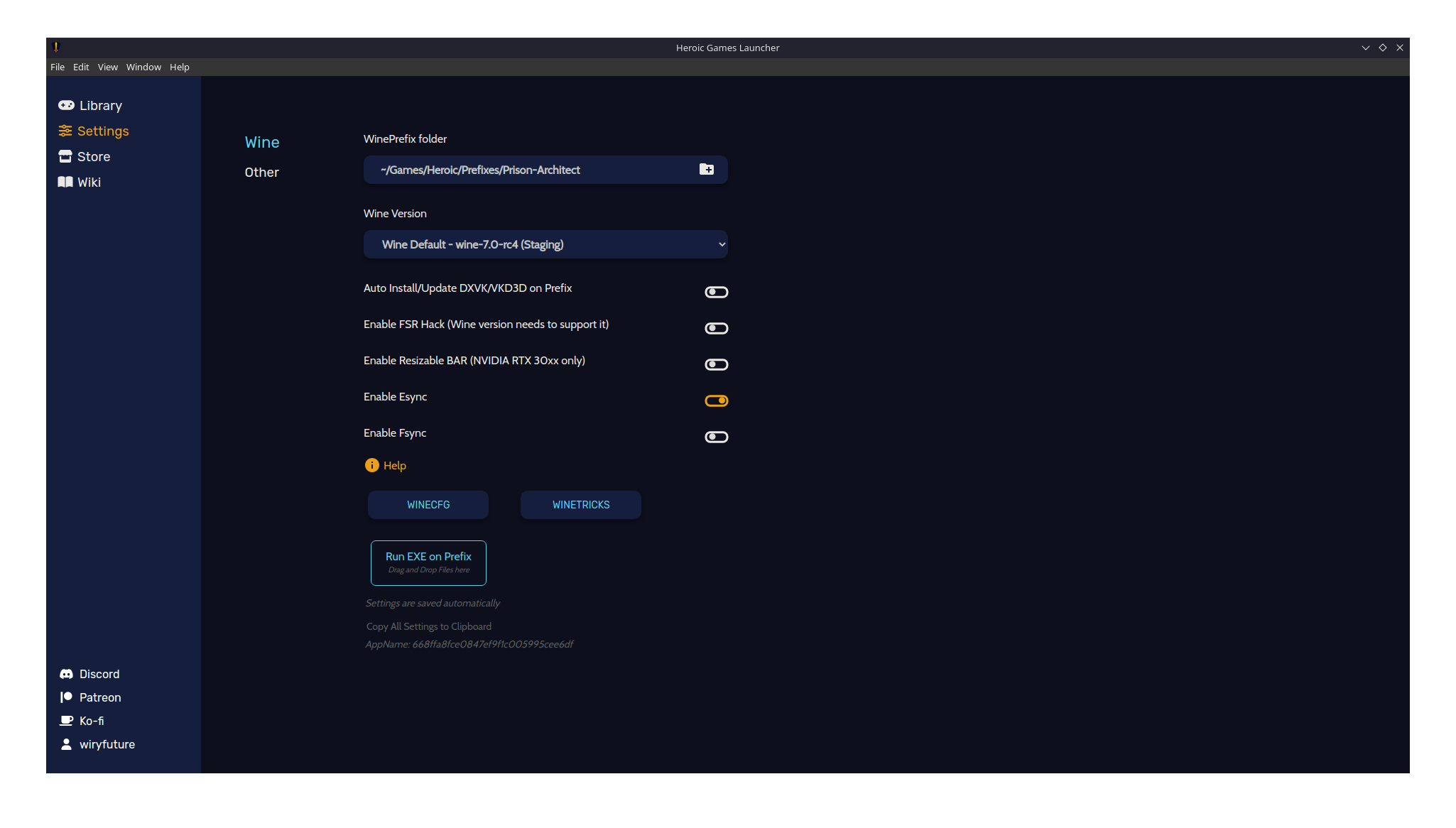The width and height of the screenshot is (1456, 828).
Task: Open the Patreon icon
Action: [x=66, y=697]
